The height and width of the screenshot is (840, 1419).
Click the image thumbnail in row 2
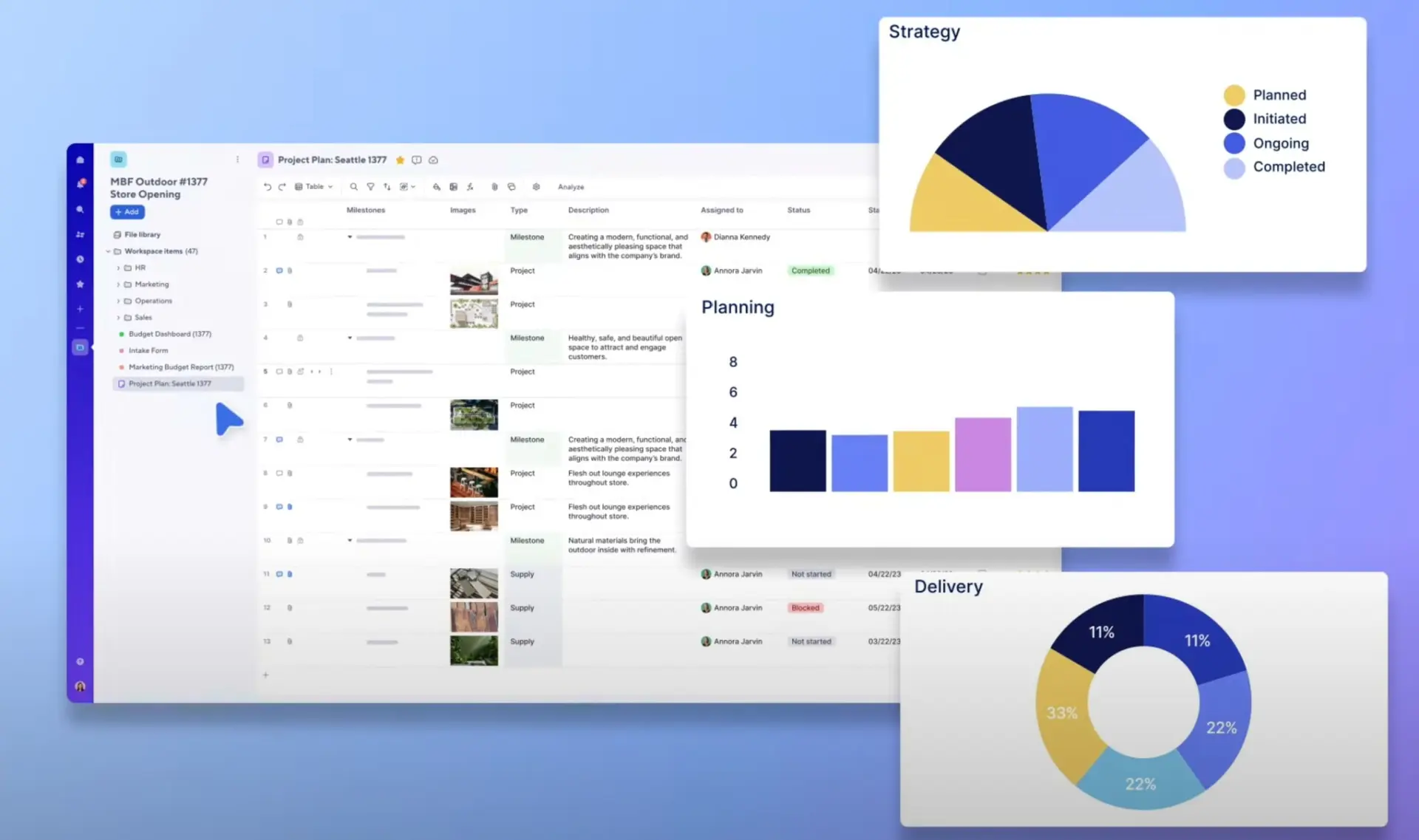(474, 281)
